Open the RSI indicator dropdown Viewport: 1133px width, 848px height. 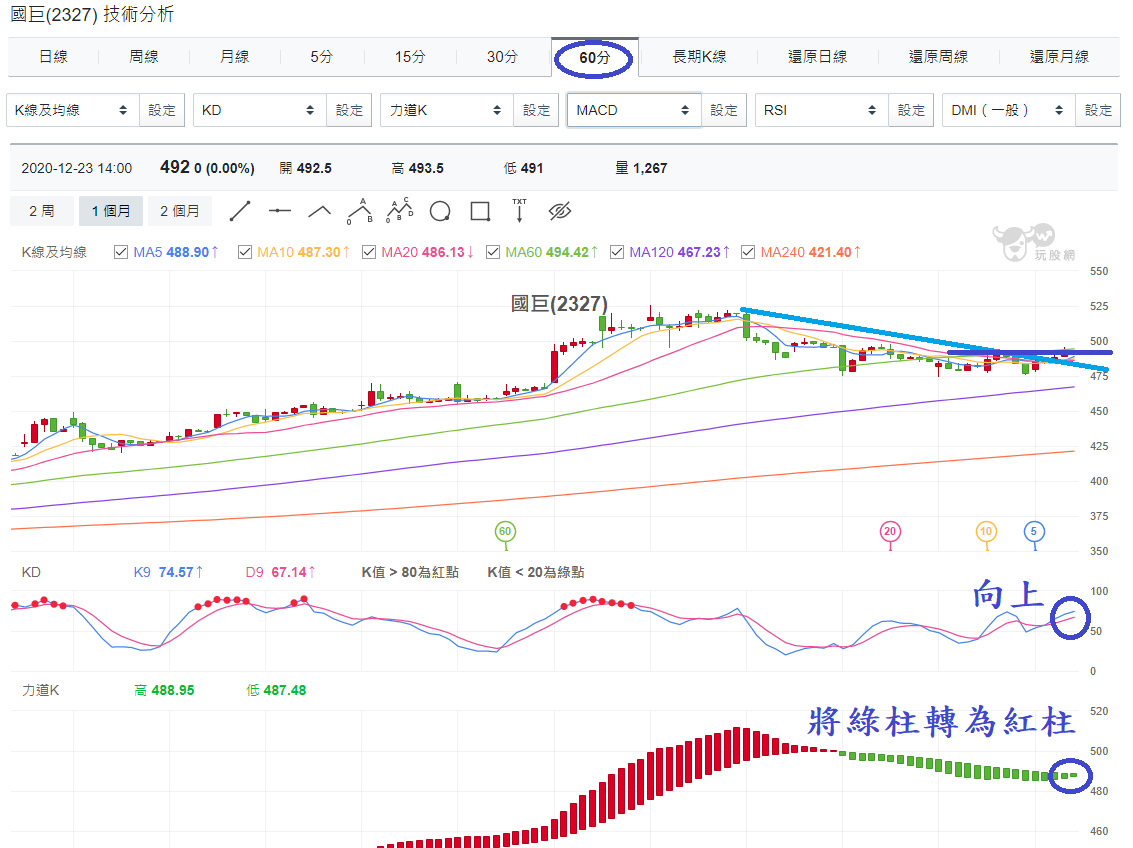(822, 110)
